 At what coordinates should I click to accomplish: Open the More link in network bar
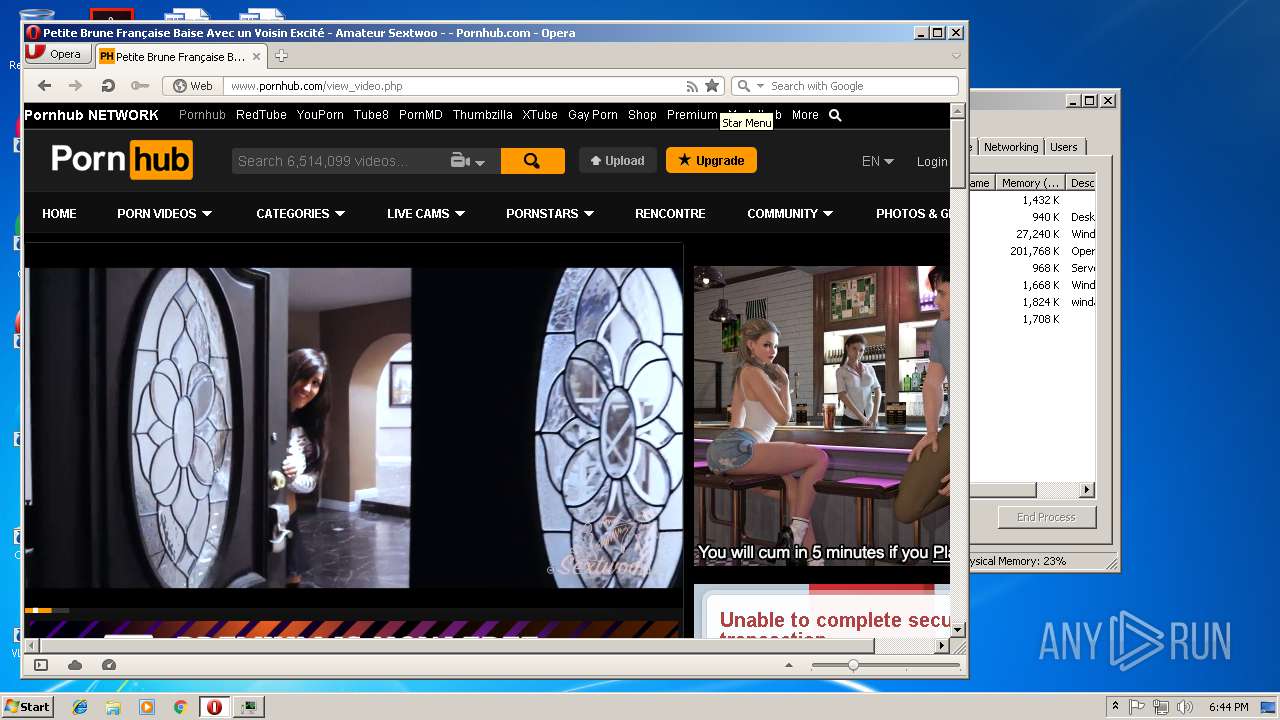pyautogui.click(x=805, y=115)
